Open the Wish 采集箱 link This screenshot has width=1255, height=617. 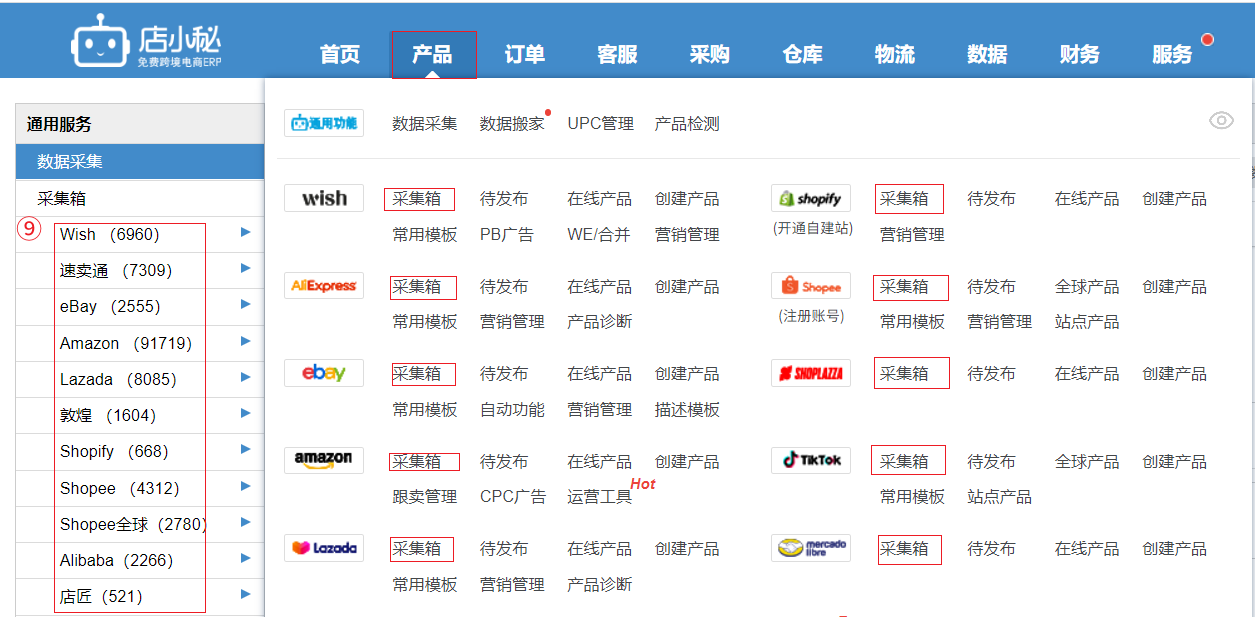(x=417, y=199)
